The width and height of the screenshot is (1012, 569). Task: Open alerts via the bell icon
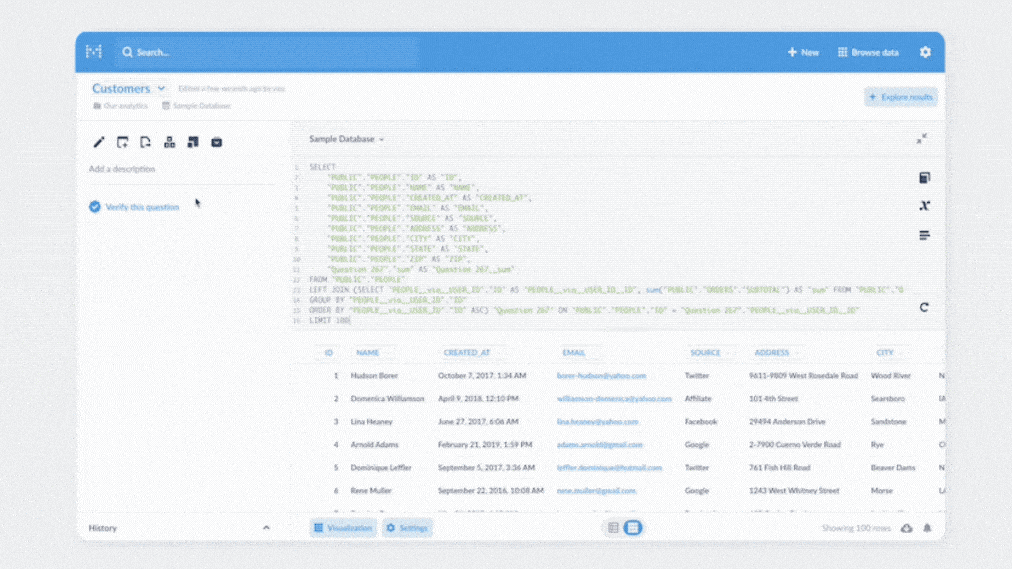point(927,528)
